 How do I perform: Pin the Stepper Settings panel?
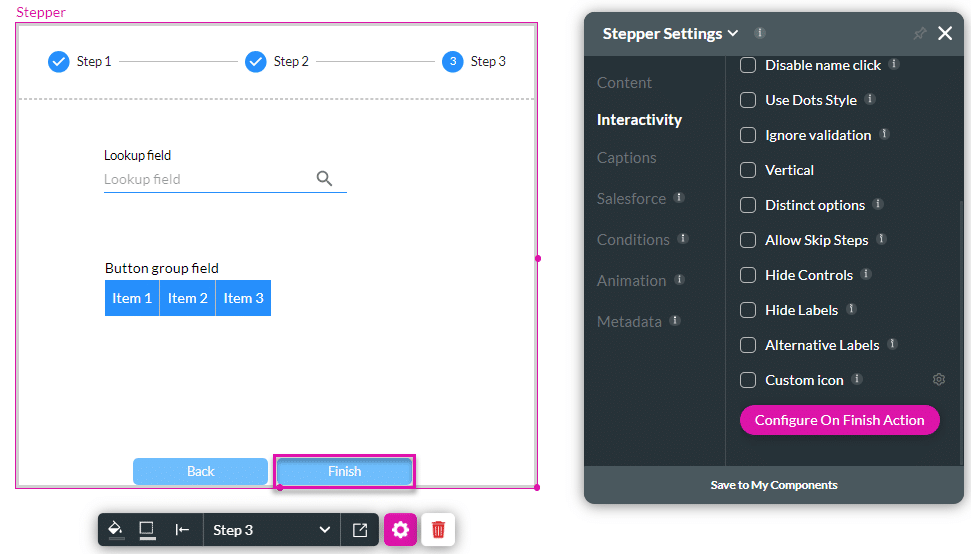coord(919,34)
